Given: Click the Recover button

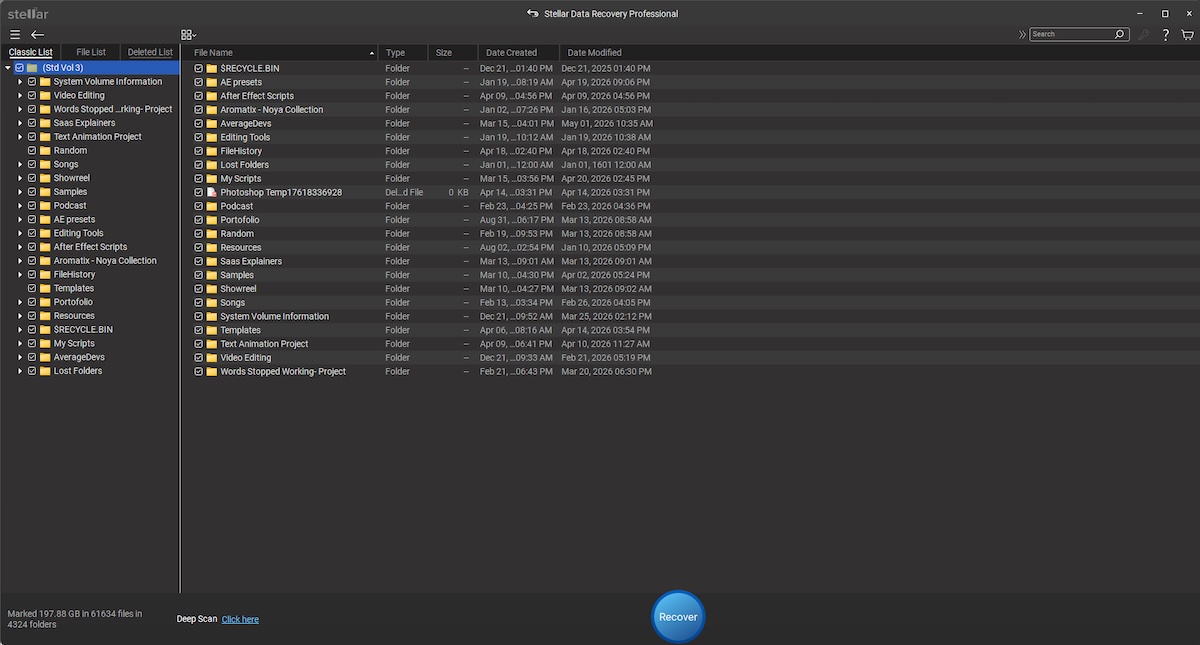Looking at the screenshot, I should tap(678, 617).
